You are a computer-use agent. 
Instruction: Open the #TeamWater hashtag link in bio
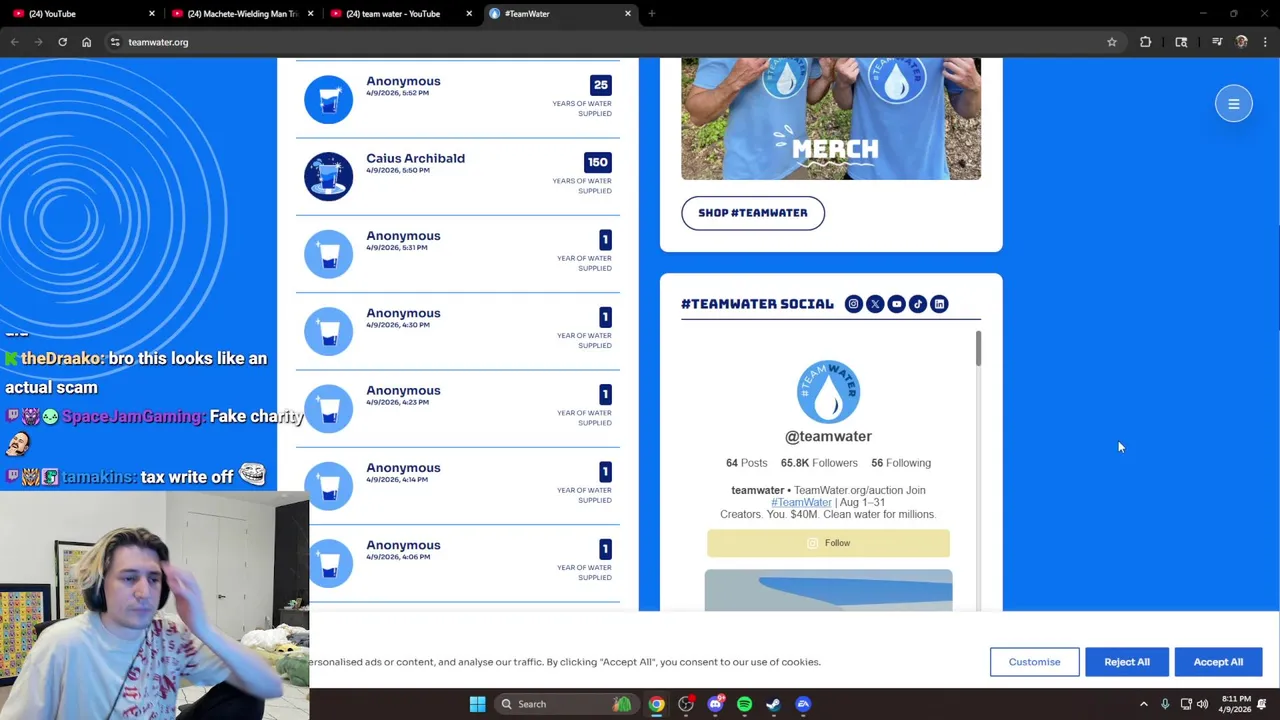point(801,502)
